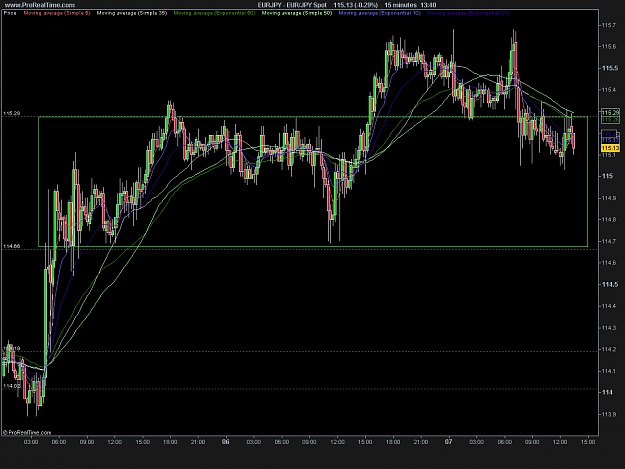
Task: Click the 114.5 price axis label
Action: (x=609, y=285)
